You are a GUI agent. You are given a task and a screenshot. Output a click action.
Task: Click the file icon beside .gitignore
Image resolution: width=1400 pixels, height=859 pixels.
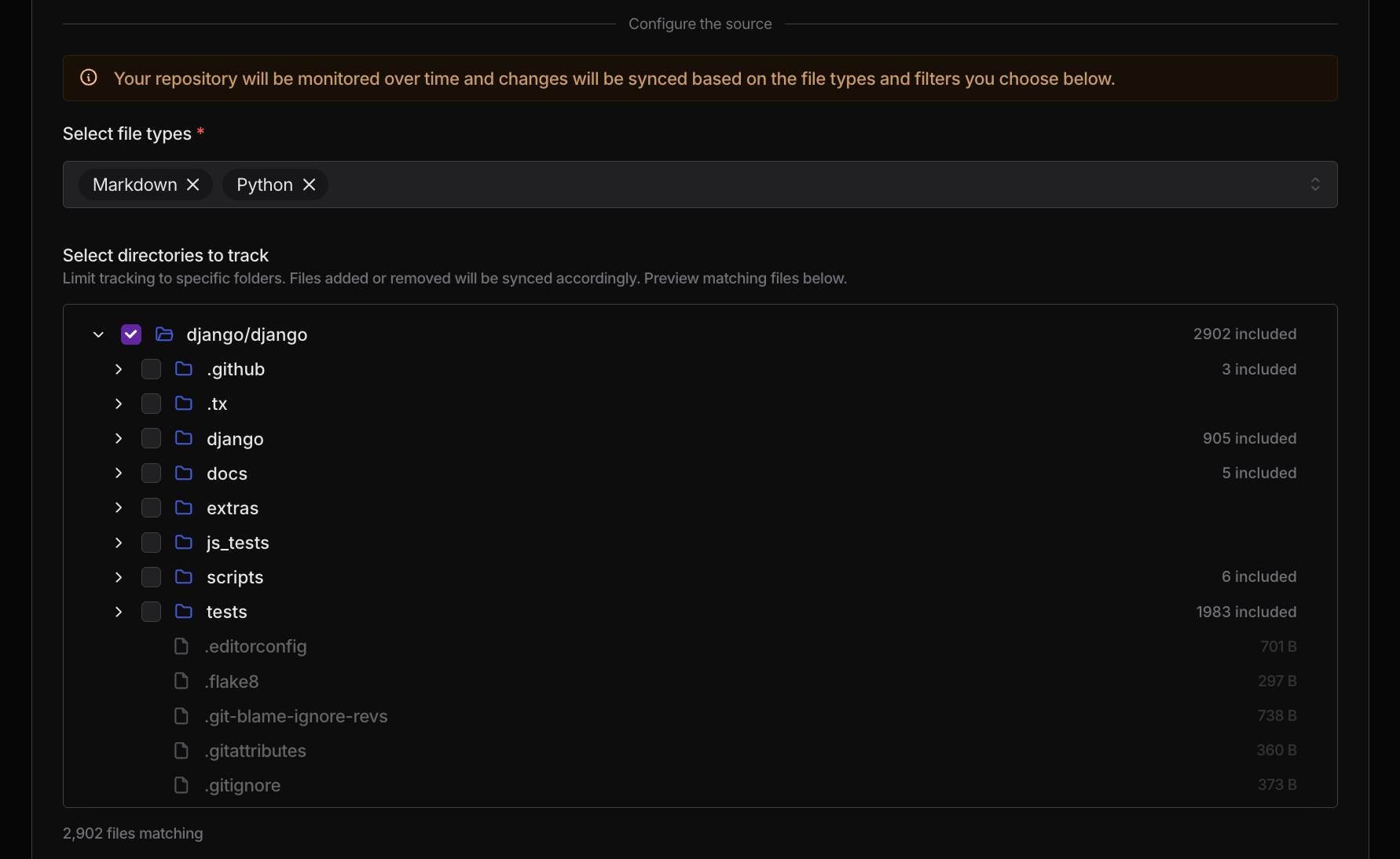181,785
